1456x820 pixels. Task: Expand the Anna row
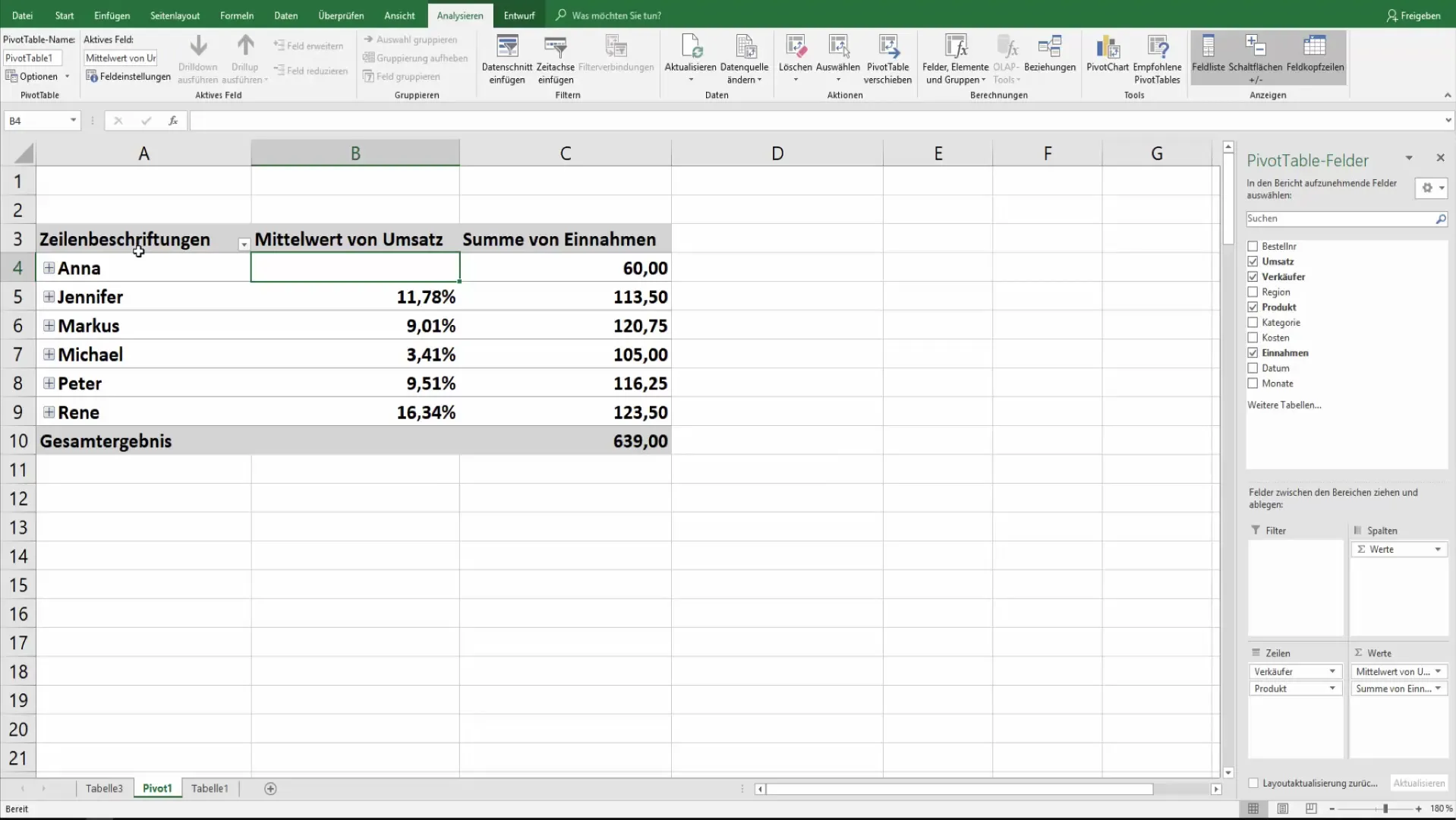[x=49, y=268]
